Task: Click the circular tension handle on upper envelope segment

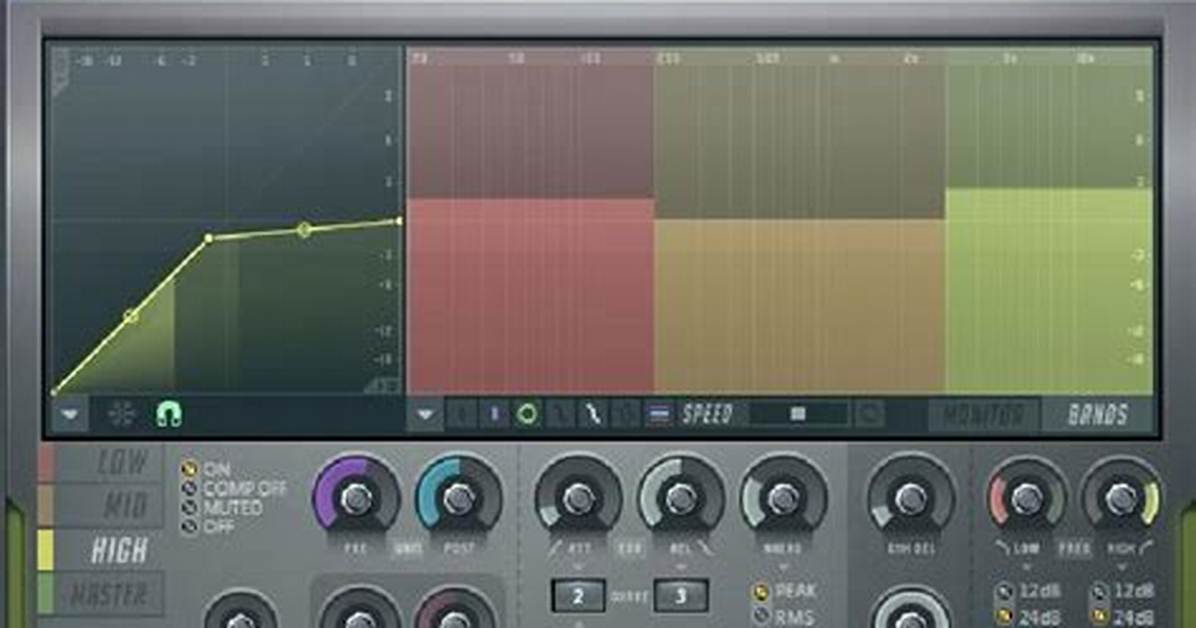Action: (x=304, y=229)
